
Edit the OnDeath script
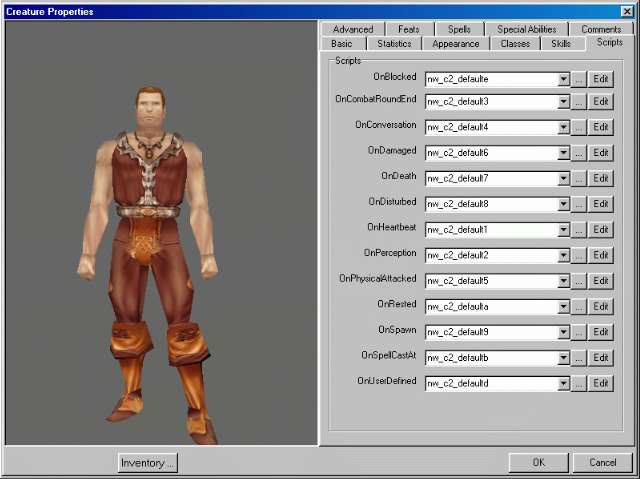601,179
